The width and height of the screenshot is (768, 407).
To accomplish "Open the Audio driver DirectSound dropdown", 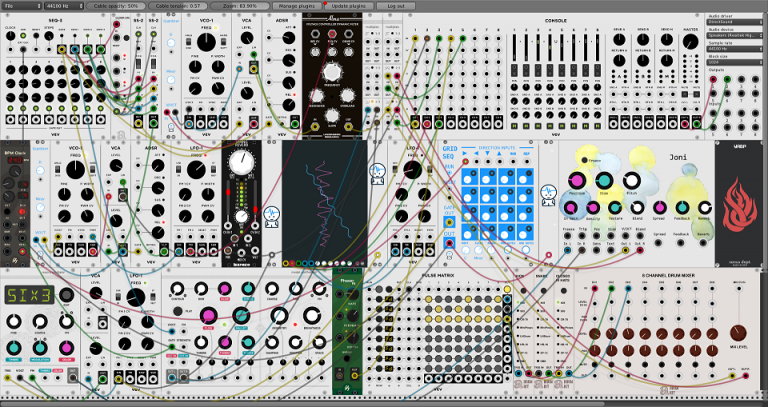I will pyautogui.click(x=735, y=23).
